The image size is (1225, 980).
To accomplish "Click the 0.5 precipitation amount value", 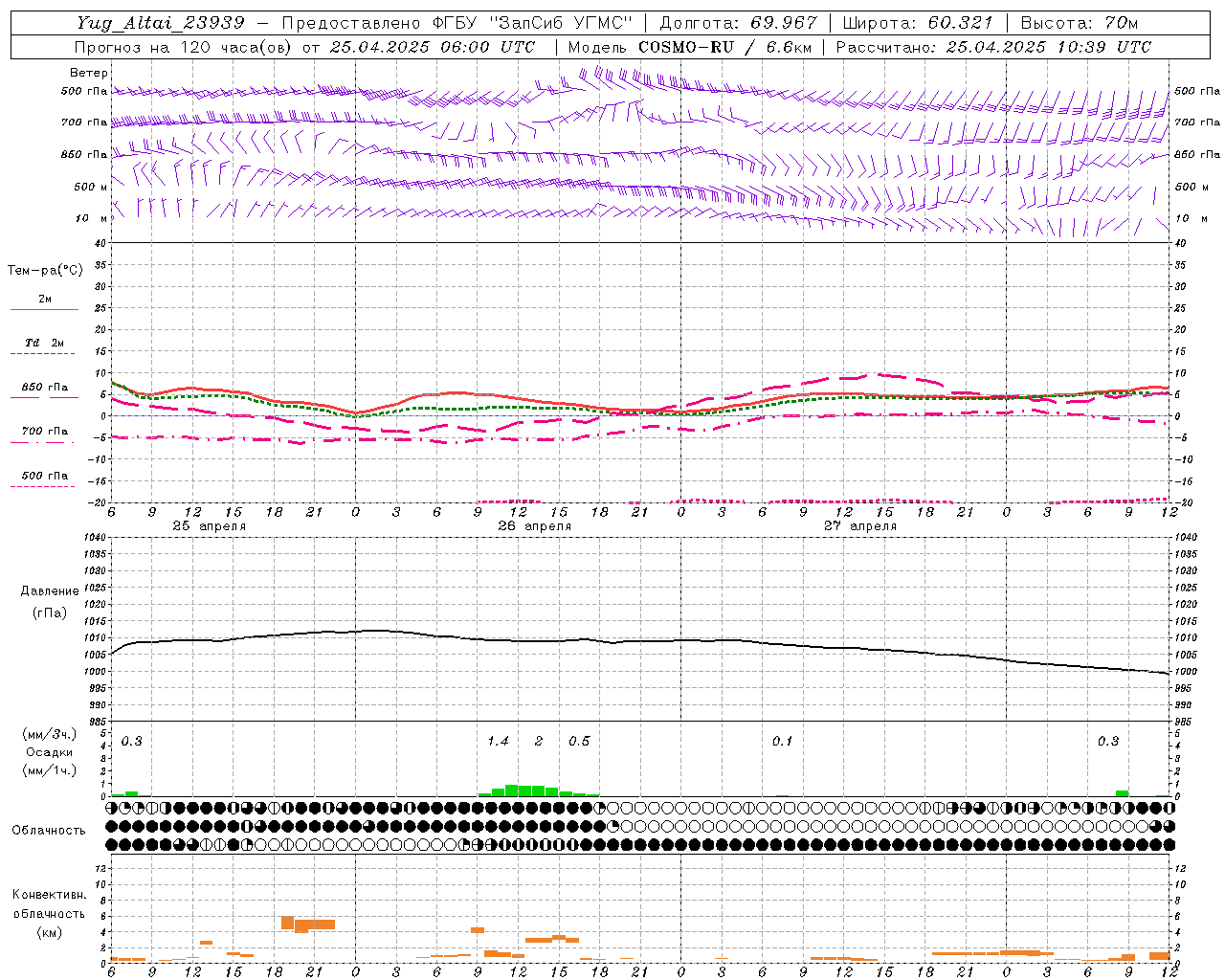I will pos(579,742).
